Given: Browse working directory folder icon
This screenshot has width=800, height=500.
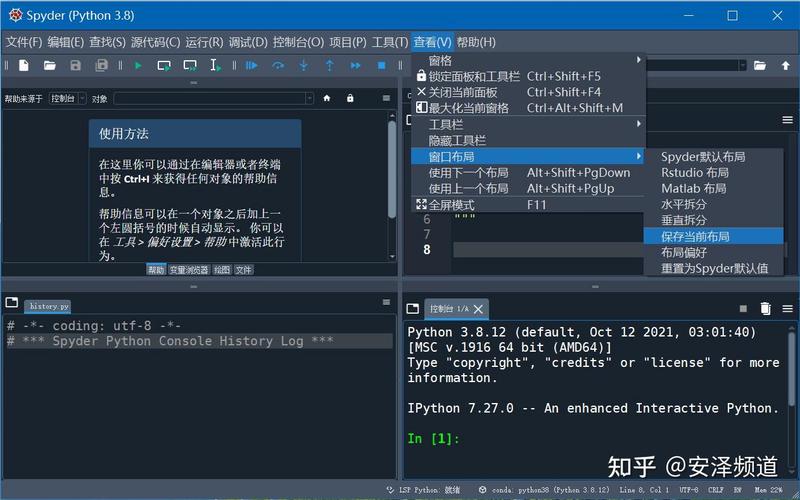Looking at the screenshot, I should click(760, 65).
